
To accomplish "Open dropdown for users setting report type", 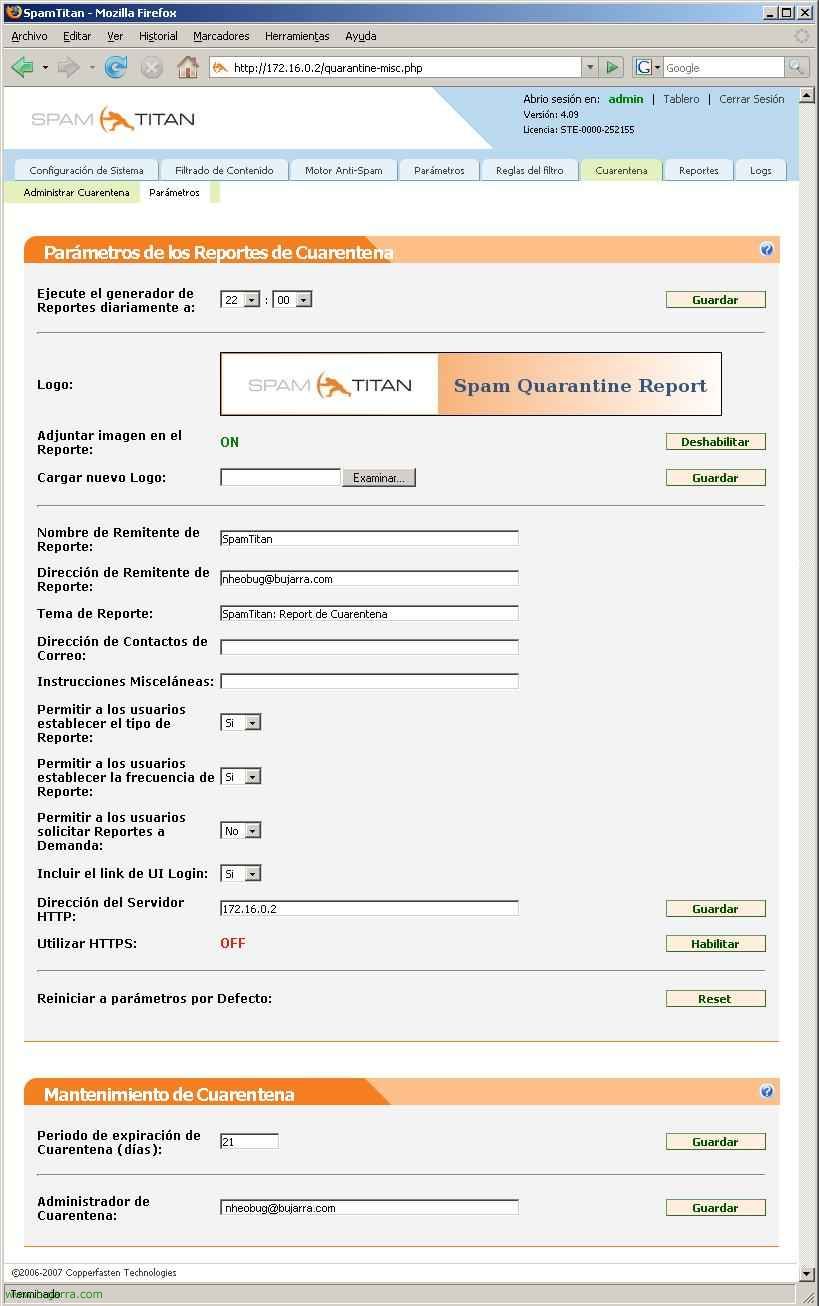I will 240,722.
